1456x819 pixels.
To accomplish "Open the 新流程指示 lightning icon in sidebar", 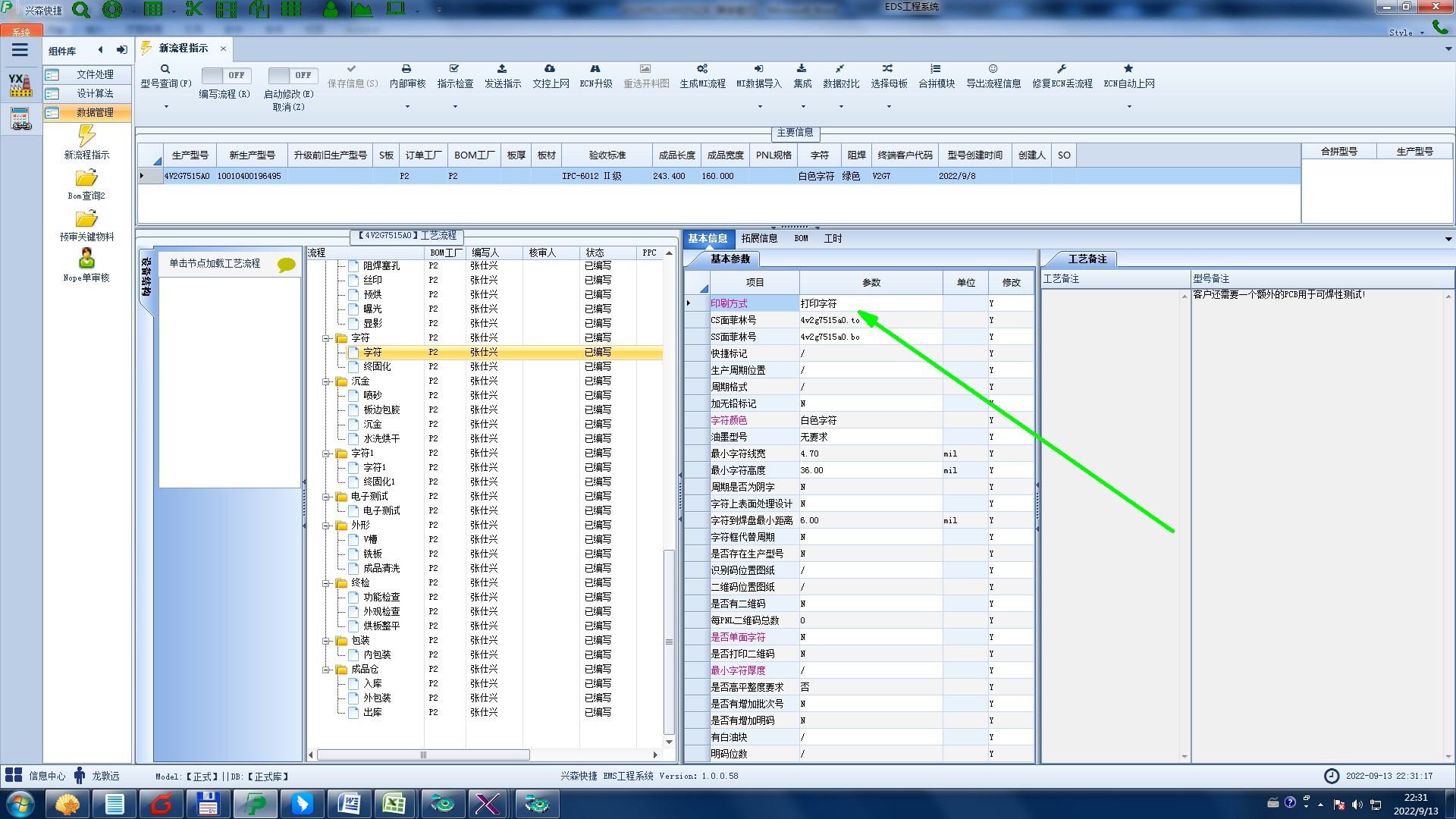I will coord(86,136).
